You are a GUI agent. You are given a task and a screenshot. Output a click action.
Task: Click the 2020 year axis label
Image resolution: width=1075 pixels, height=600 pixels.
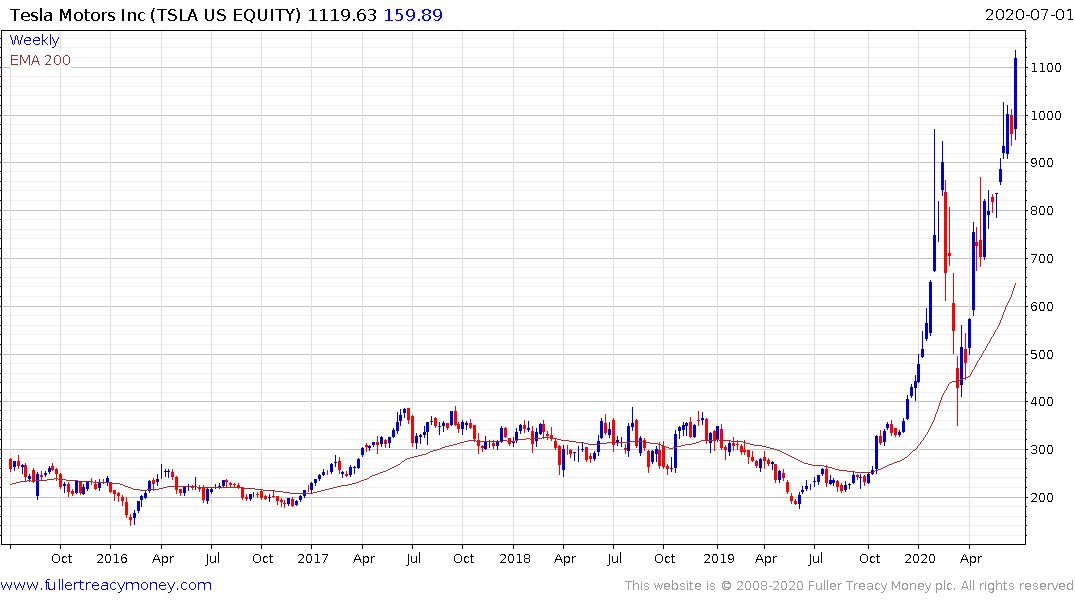click(920, 559)
